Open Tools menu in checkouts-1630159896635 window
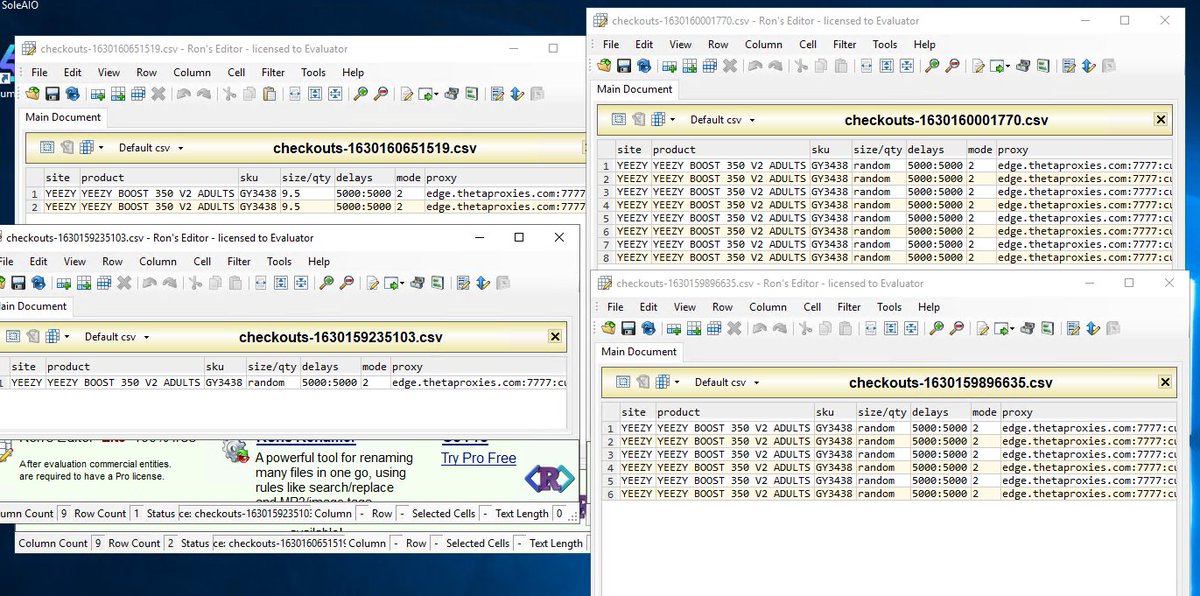This screenshot has width=1200, height=596. [889, 307]
